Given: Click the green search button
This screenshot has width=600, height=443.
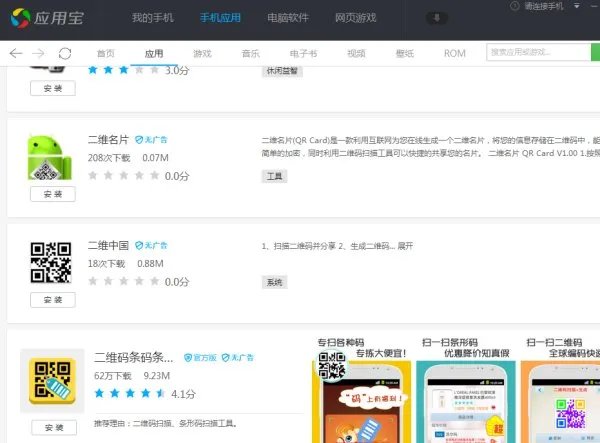Looking at the screenshot, I should [x=595, y=52].
